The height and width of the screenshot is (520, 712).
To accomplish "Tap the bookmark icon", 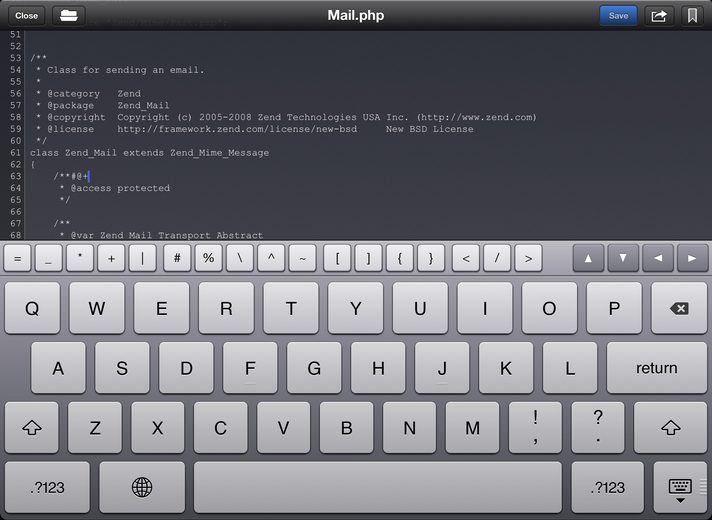I will pos(692,15).
